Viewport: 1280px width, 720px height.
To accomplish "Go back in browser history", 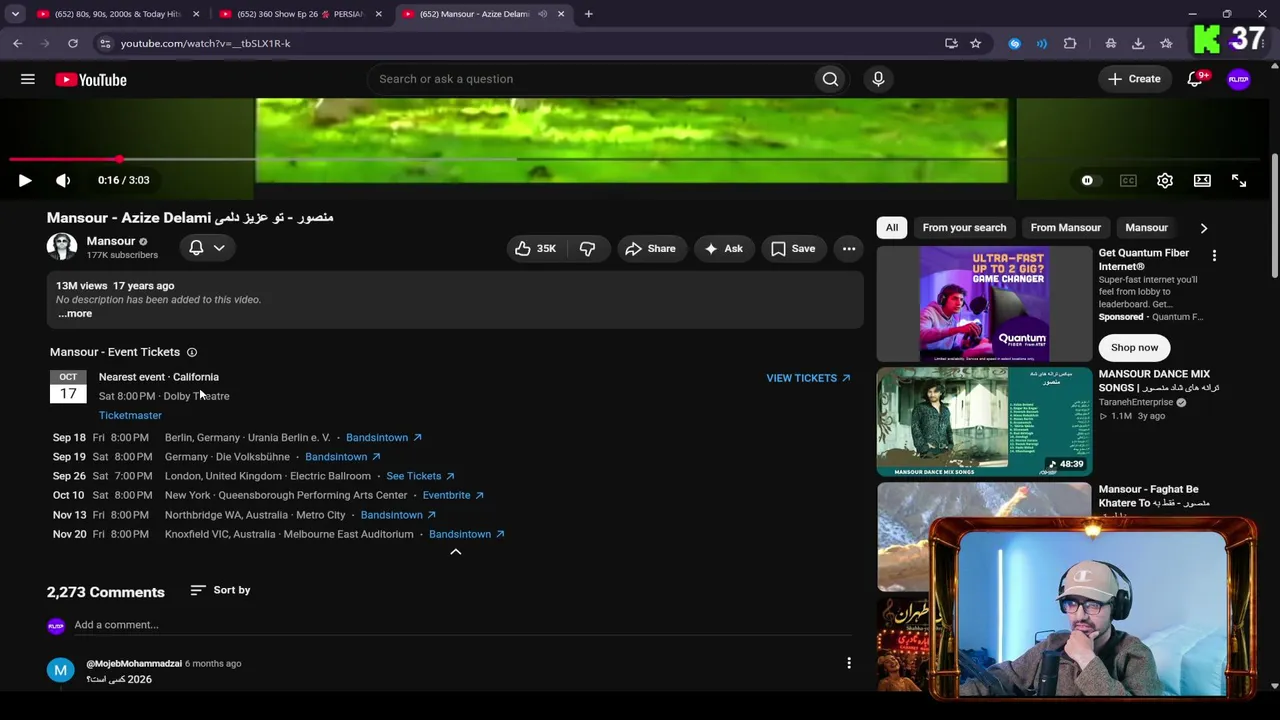I will pyautogui.click(x=17, y=43).
